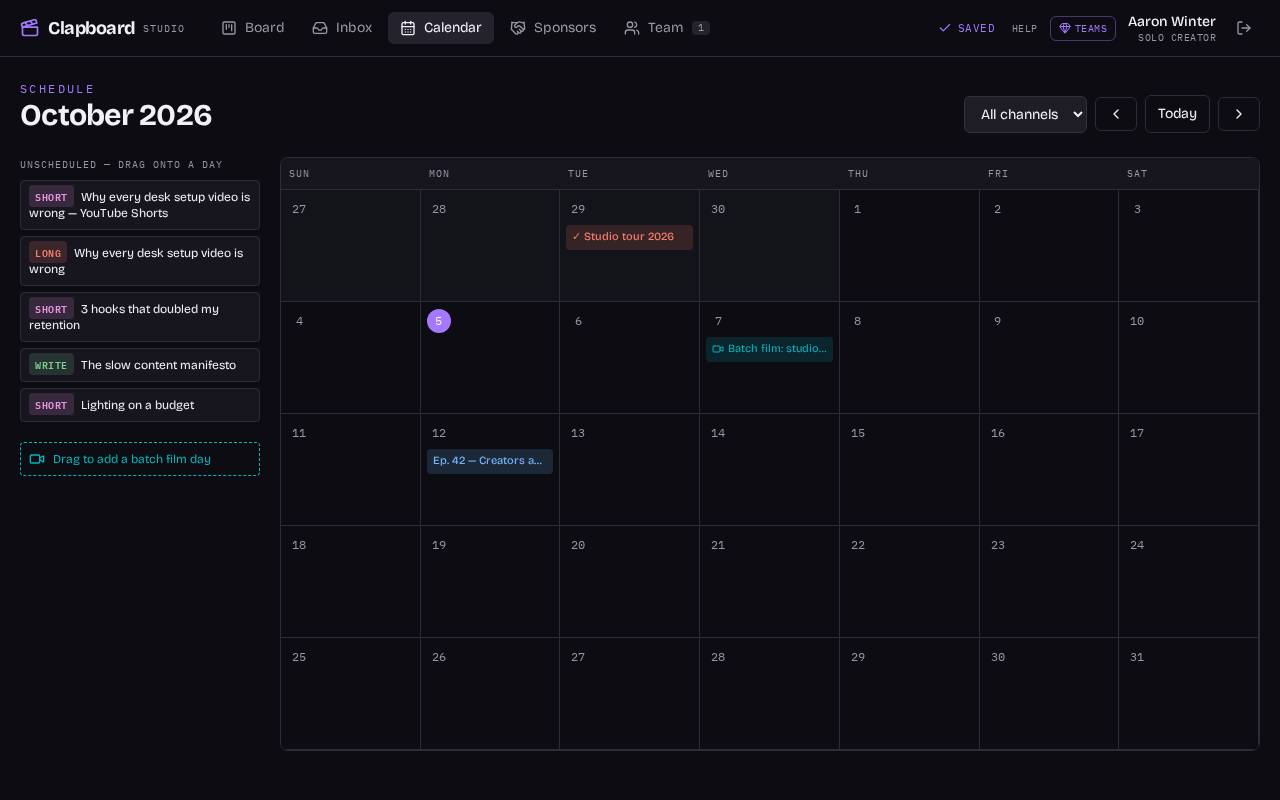Switch to the Calendar tab
The height and width of the screenshot is (800, 1280).
[441, 28]
